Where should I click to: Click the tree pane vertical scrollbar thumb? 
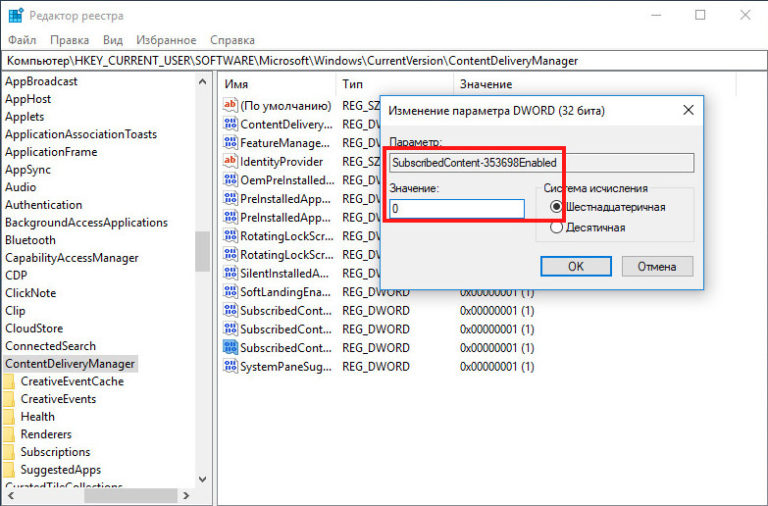[x=203, y=251]
